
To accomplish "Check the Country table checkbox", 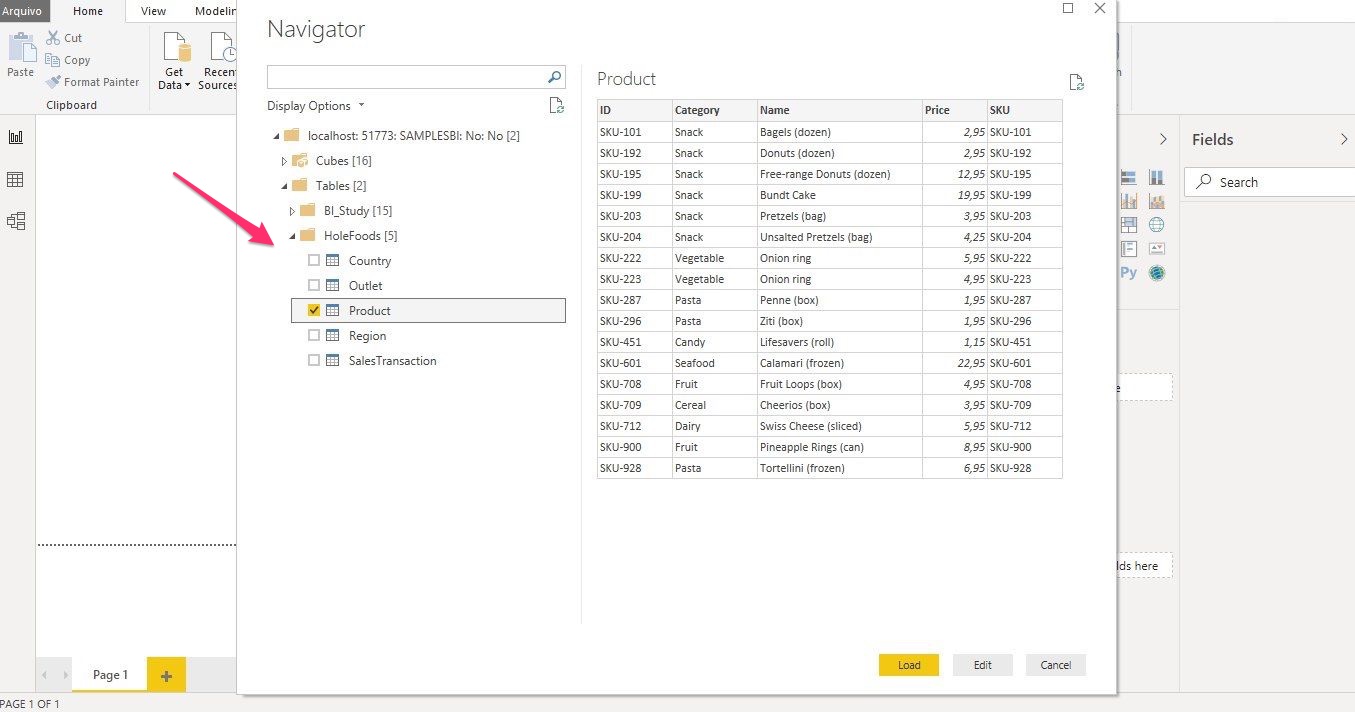I will coord(314,261).
